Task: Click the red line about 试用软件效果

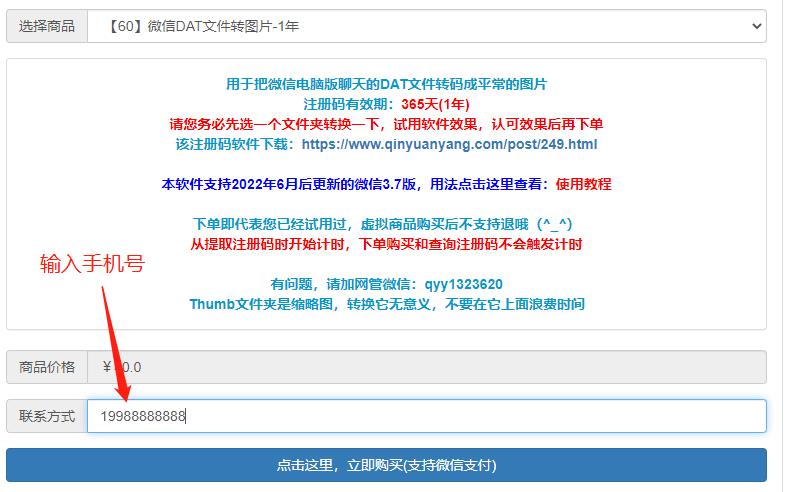Action: pyautogui.click(x=386, y=124)
